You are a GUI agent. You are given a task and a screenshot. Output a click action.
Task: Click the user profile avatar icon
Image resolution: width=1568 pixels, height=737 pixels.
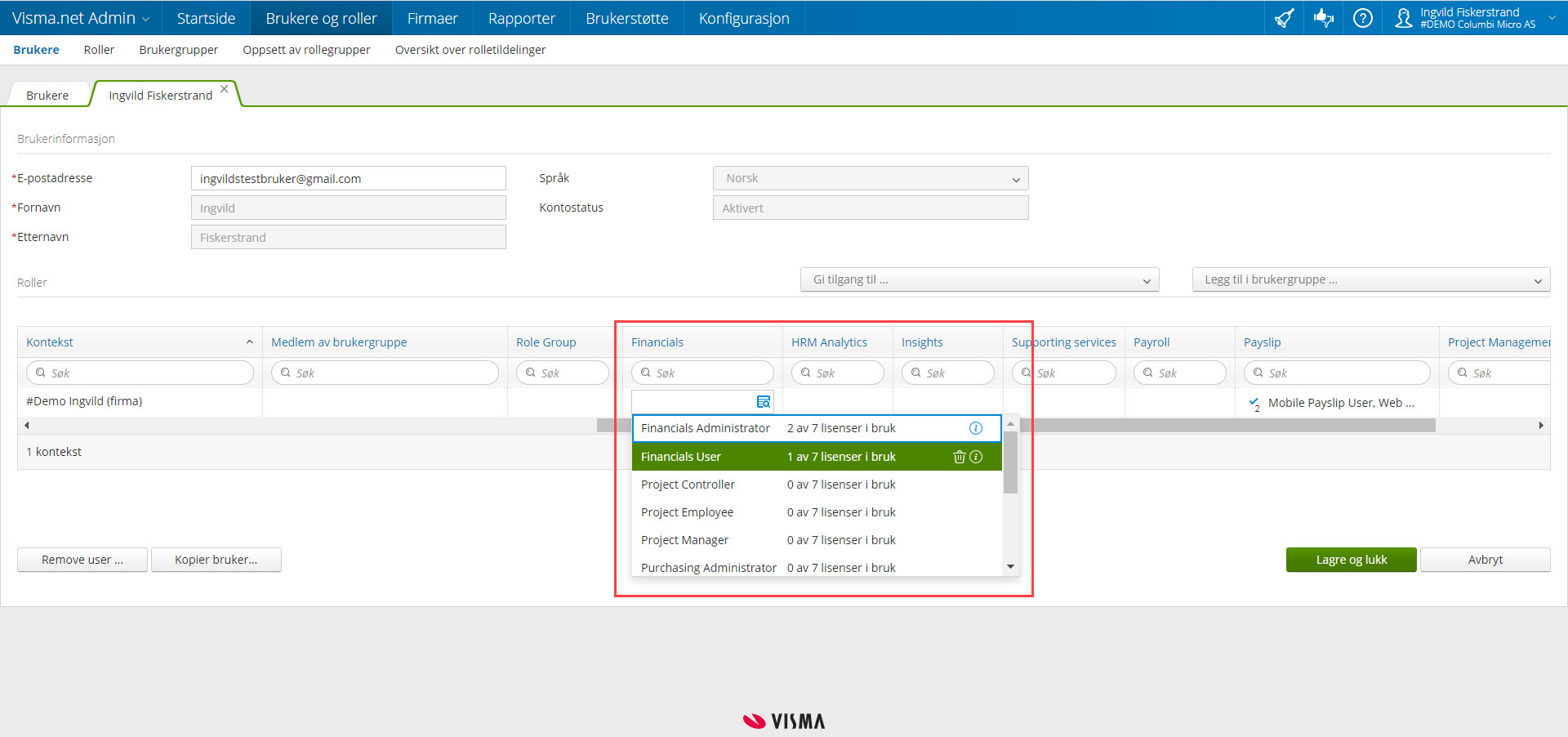tap(1403, 18)
